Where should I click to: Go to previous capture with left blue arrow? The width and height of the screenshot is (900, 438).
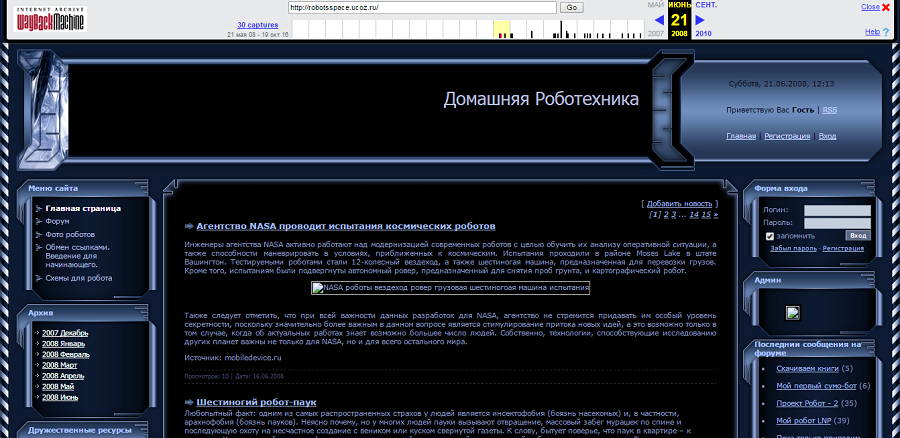(659, 20)
